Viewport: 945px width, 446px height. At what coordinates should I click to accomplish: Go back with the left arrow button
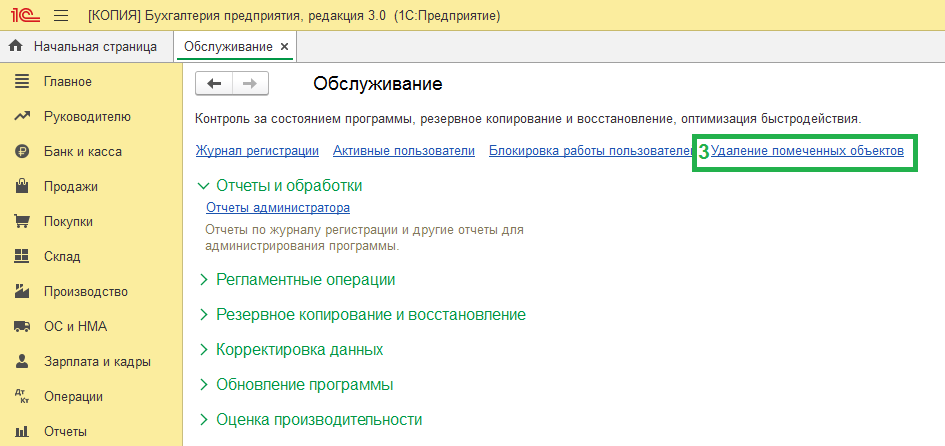(214, 84)
